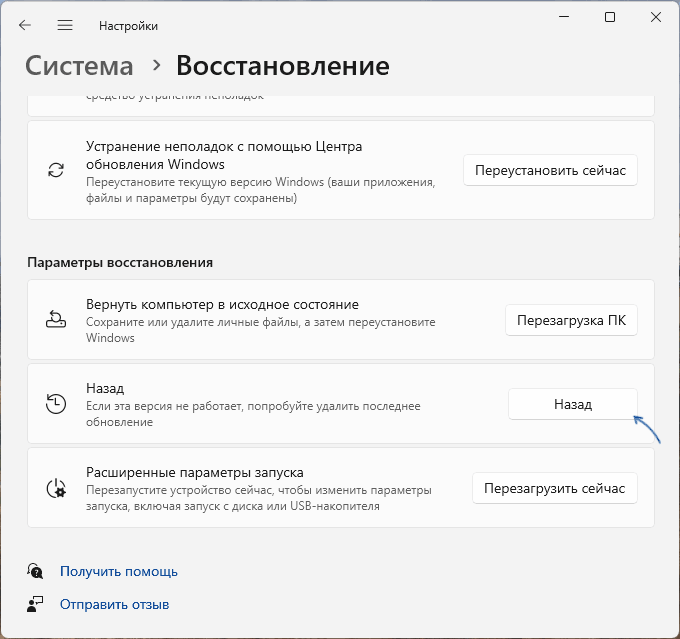
Task: Click Вернуть компьютер в исходное состояние title
Action: 222,305
